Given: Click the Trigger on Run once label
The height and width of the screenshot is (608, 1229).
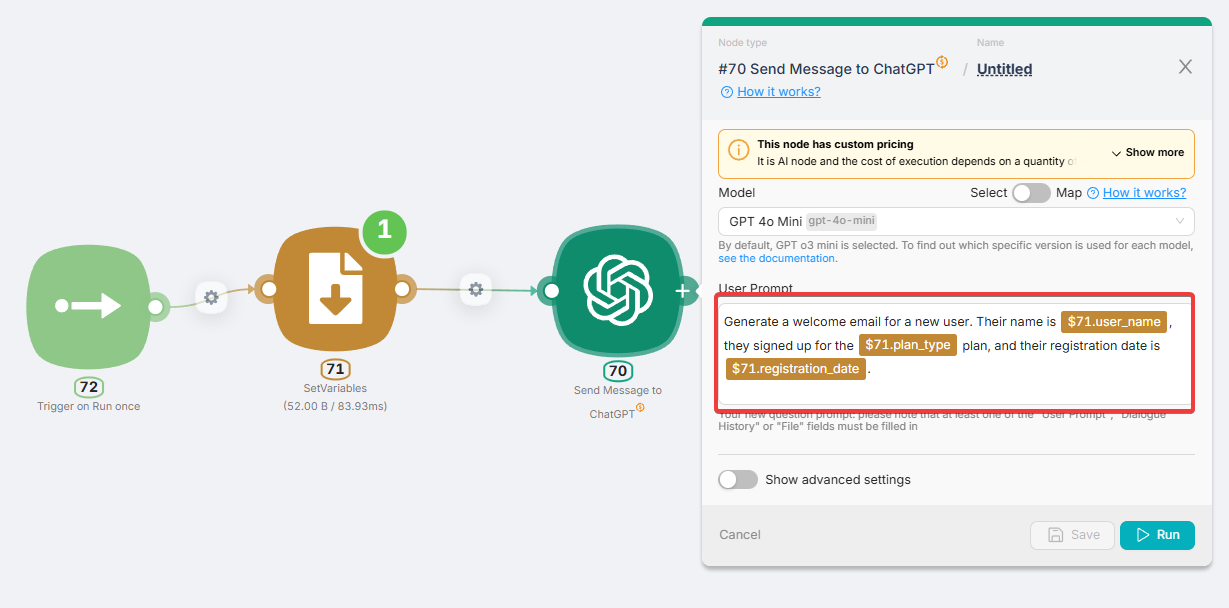Looking at the screenshot, I should (x=88, y=406).
